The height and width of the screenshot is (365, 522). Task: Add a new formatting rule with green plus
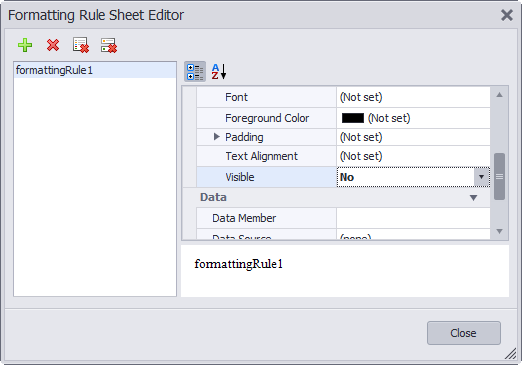click(25, 45)
